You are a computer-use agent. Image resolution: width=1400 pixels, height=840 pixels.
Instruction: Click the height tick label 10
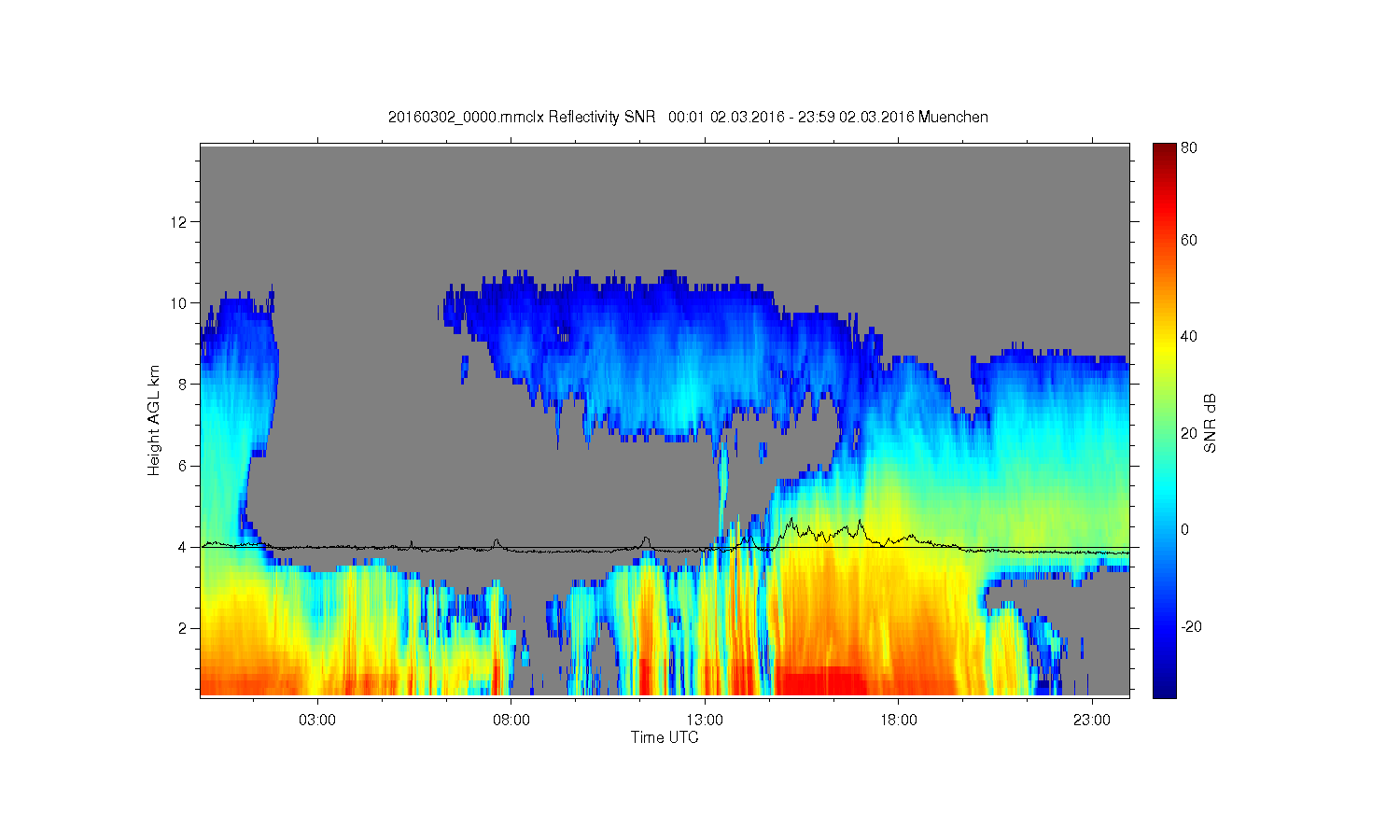179,302
